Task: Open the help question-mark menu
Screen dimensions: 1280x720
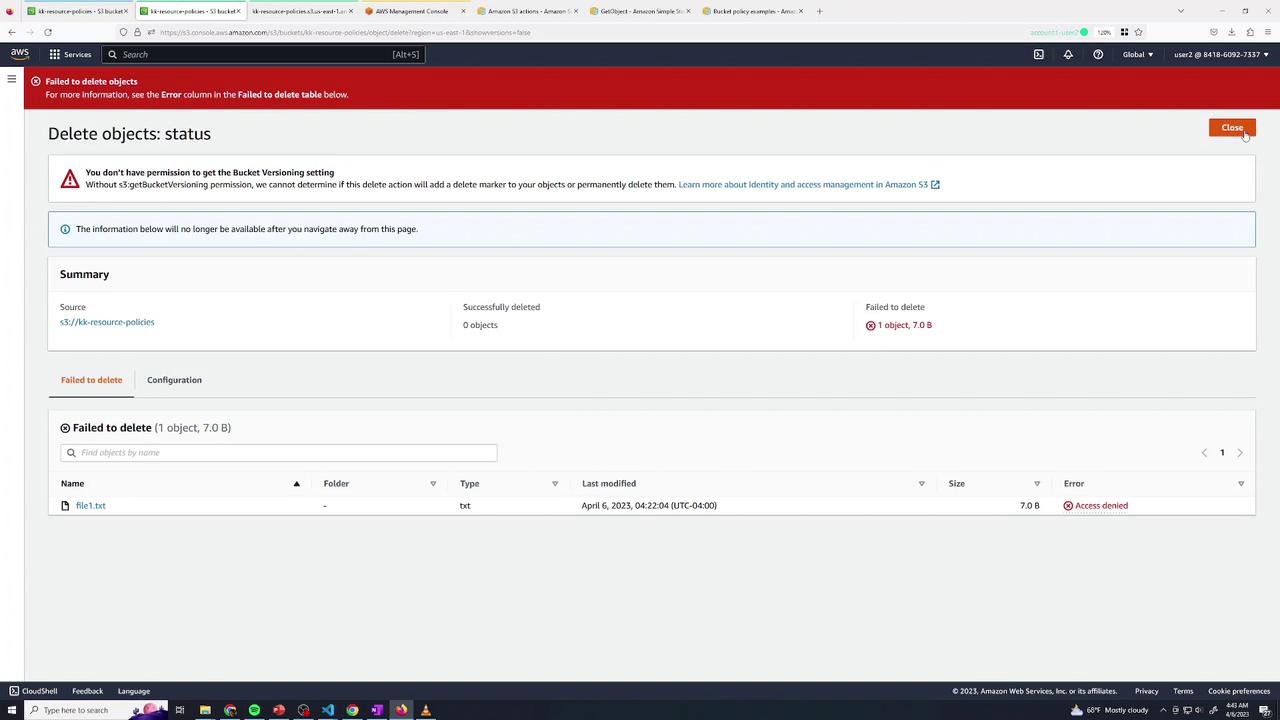Action: coord(1098,54)
